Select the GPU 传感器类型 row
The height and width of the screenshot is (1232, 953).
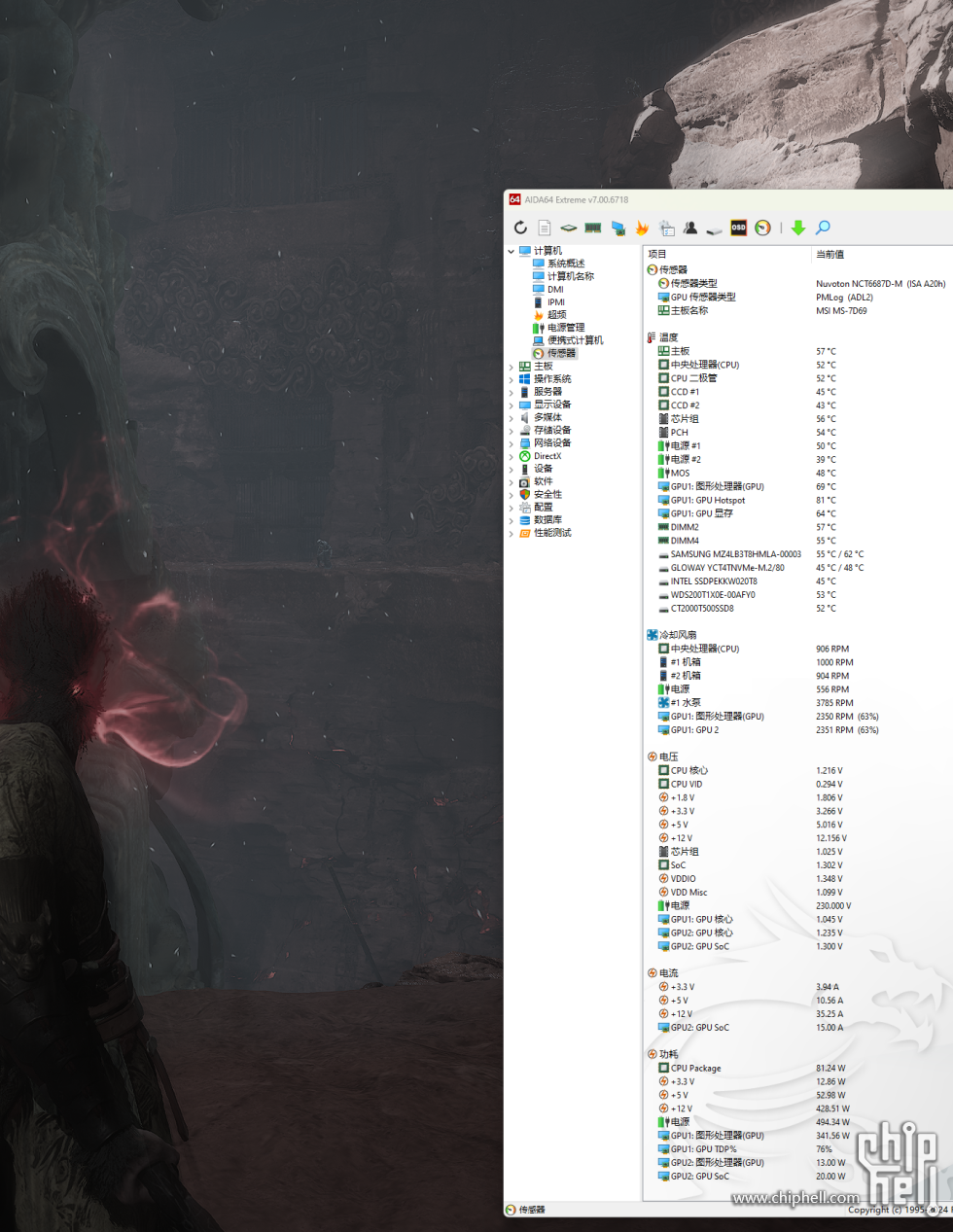pyautogui.click(x=797, y=297)
